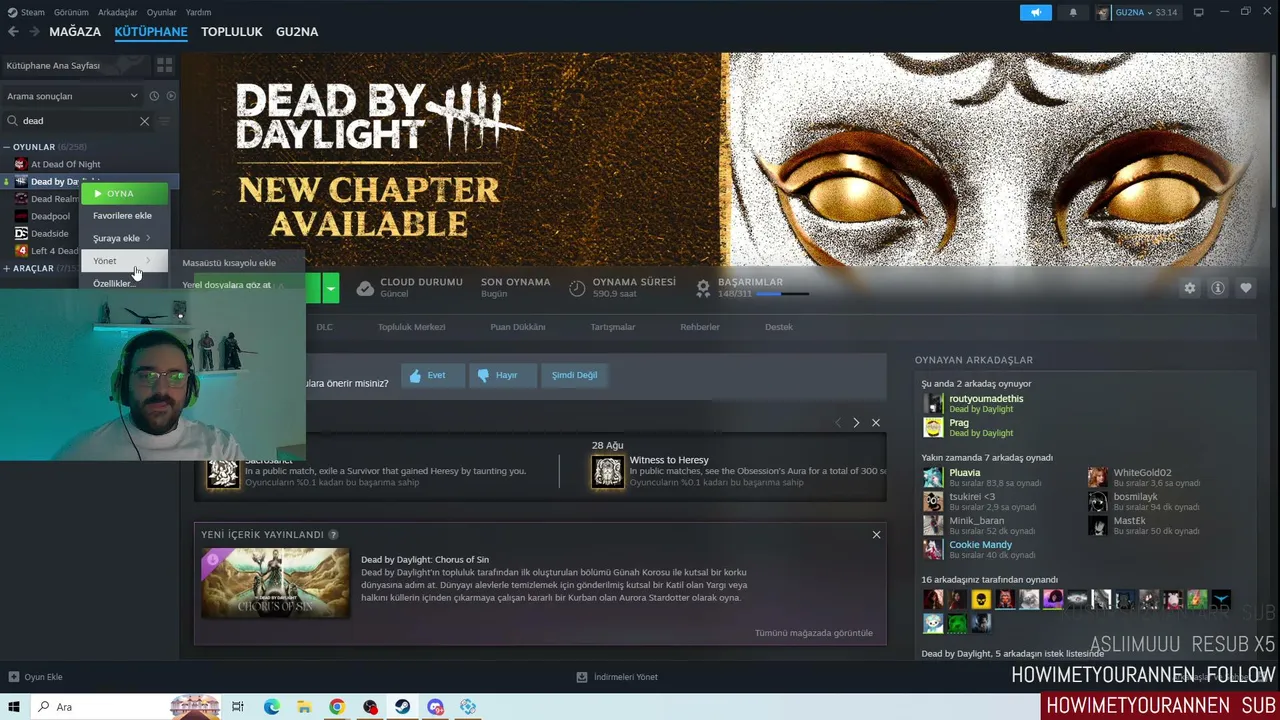Screen dimensions: 1280x720
Task: Add Dead by Daylight to favorites heart
Action: click(1246, 288)
